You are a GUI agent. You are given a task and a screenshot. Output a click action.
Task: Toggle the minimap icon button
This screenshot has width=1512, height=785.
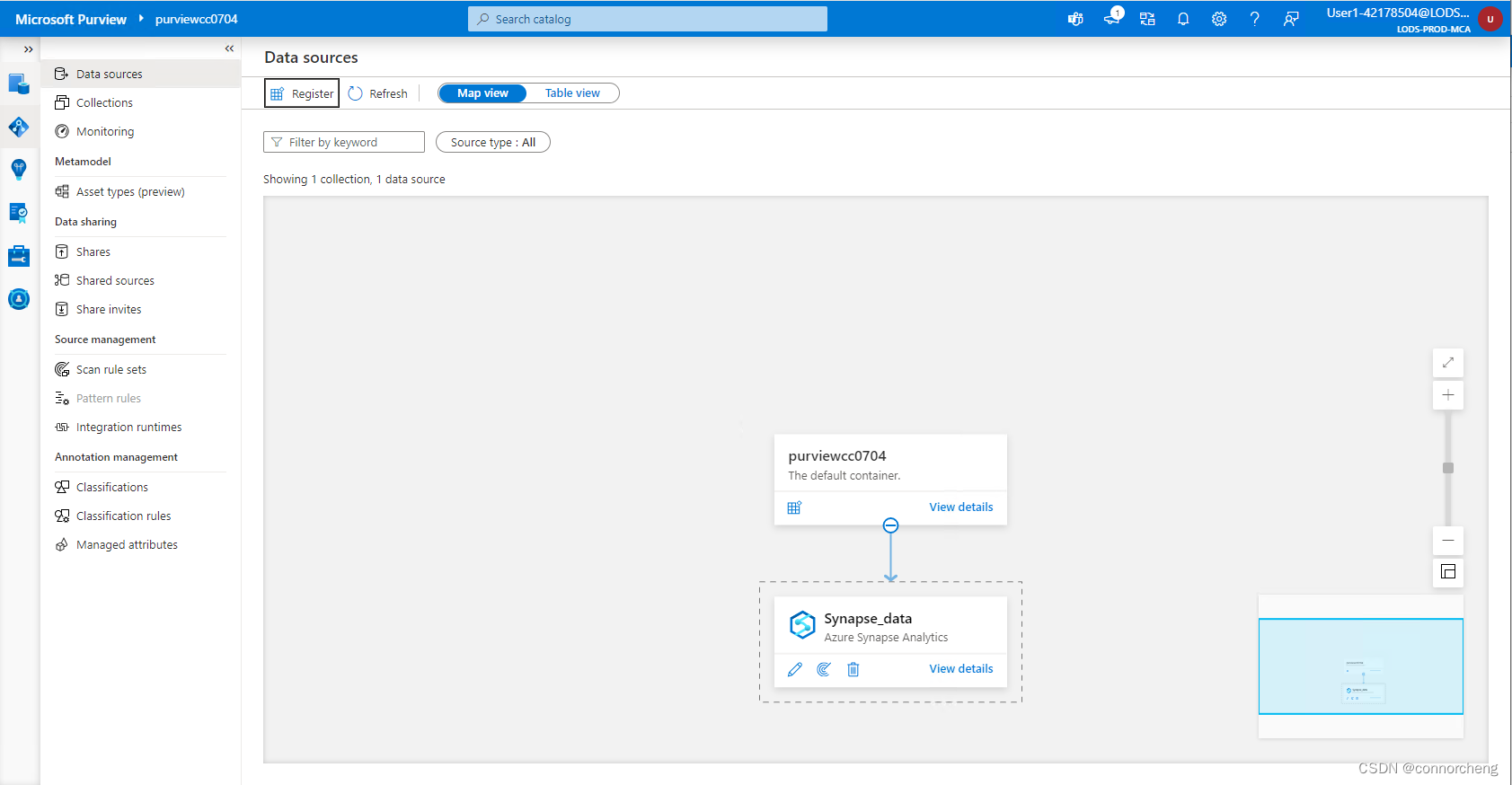click(x=1448, y=572)
